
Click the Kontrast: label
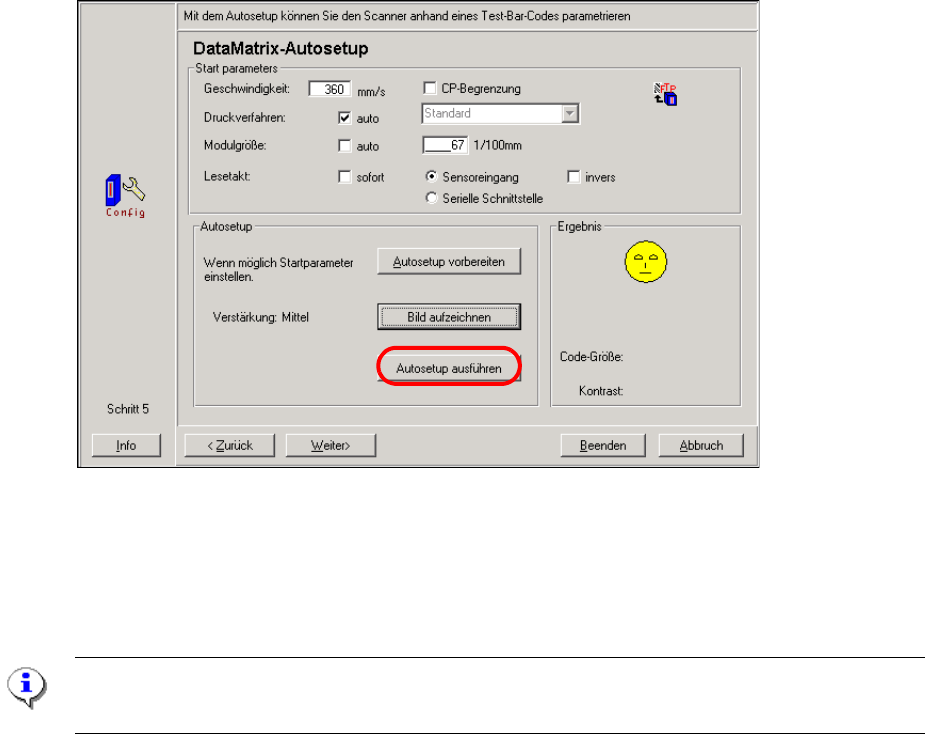click(601, 391)
